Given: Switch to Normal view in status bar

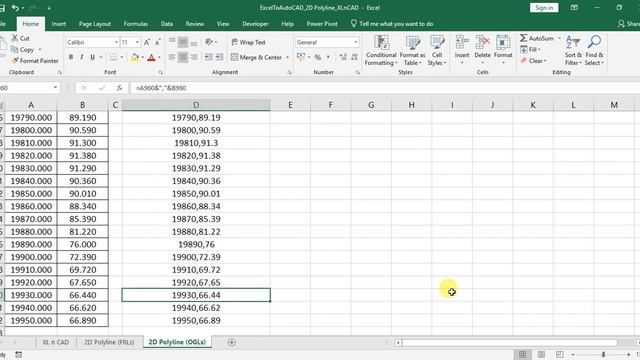Looking at the screenshot, I should pos(522,354).
